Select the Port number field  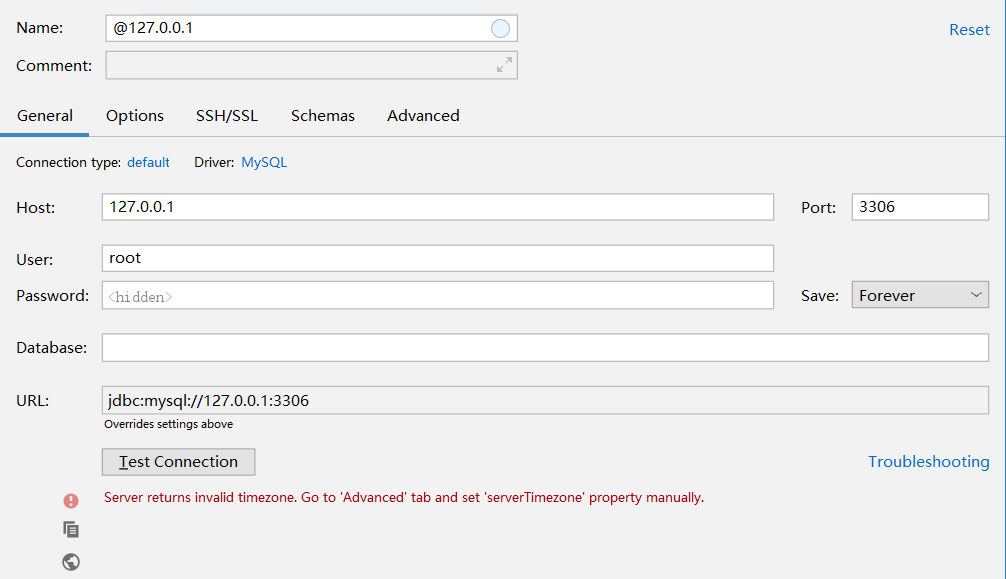tap(919, 207)
